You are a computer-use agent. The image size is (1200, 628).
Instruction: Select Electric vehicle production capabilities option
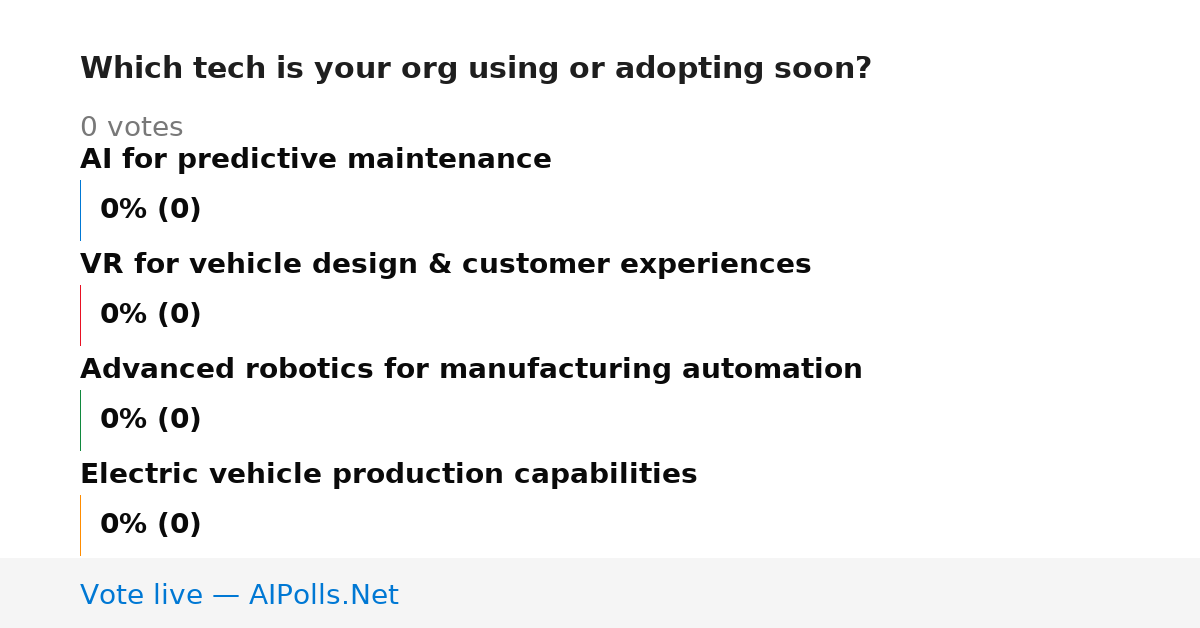click(x=388, y=475)
